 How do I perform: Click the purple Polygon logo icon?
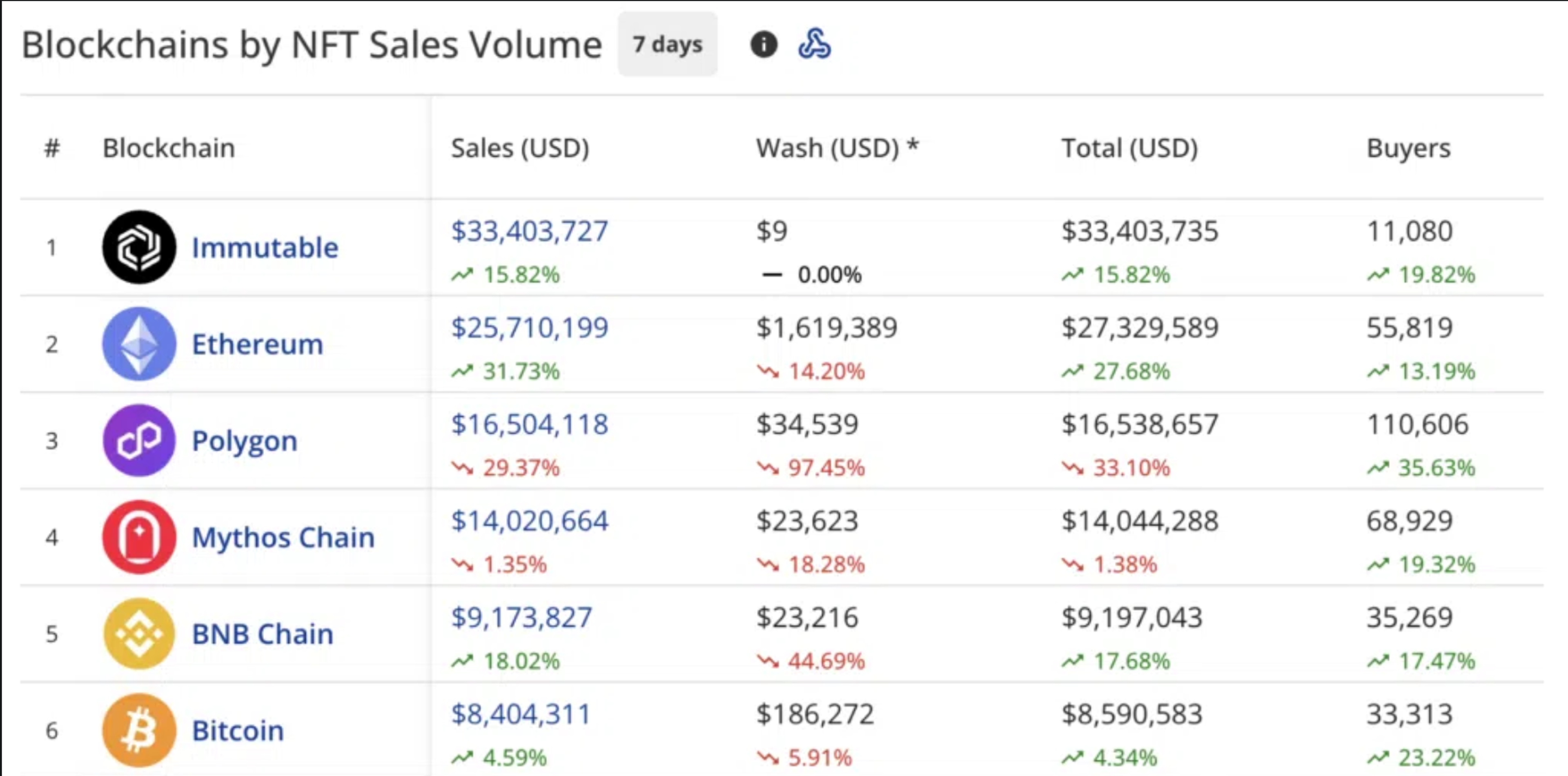tap(139, 440)
